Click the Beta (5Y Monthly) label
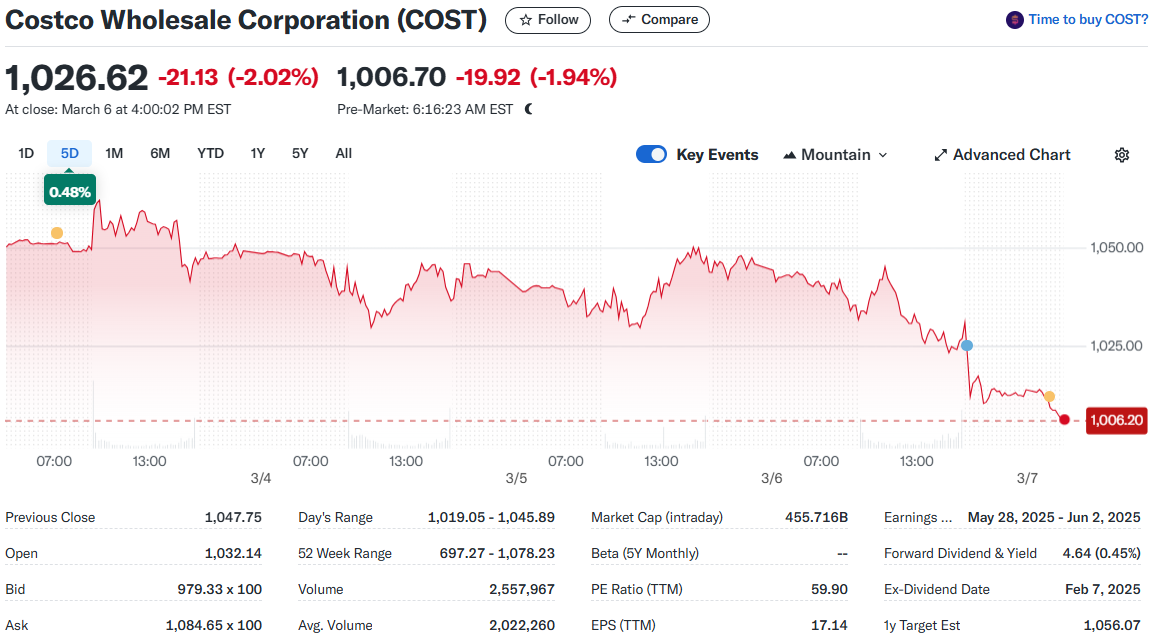This screenshot has width=1162, height=642. pos(645,554)
